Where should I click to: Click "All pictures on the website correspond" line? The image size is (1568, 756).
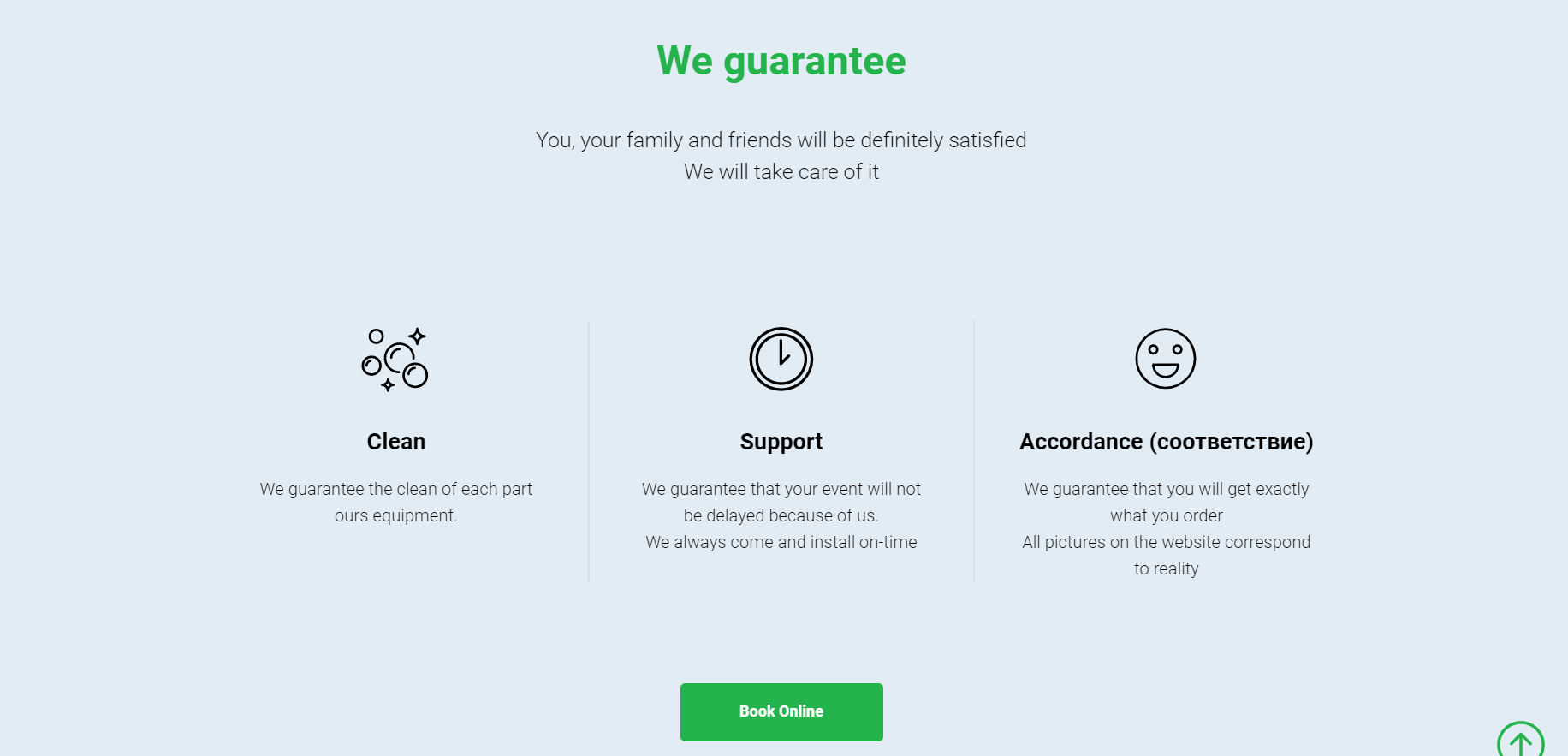[1166, 542]
